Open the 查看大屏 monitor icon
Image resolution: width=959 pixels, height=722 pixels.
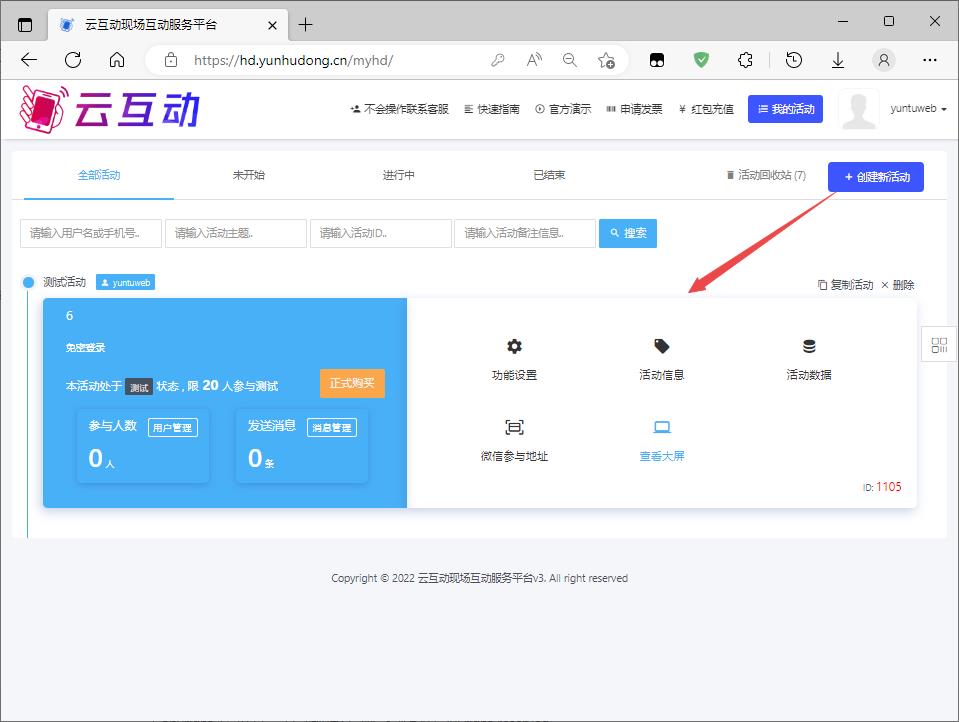tap(662, 427)
